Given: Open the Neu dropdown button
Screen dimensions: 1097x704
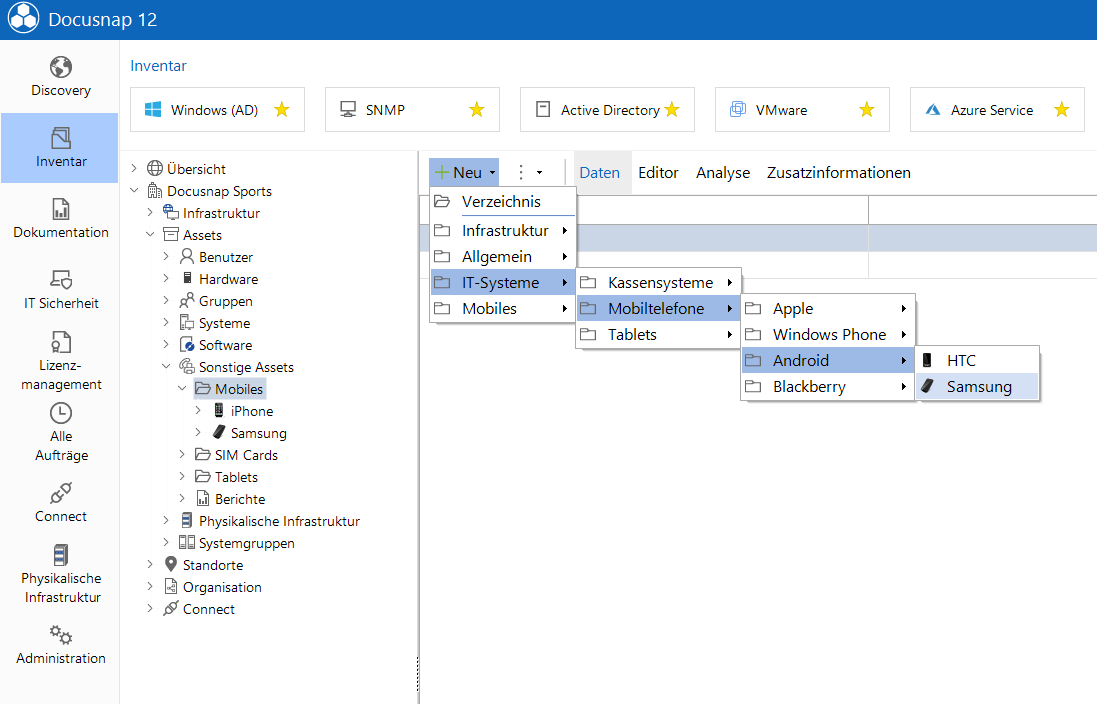Looking at the screenshot, I should [464, 172].
